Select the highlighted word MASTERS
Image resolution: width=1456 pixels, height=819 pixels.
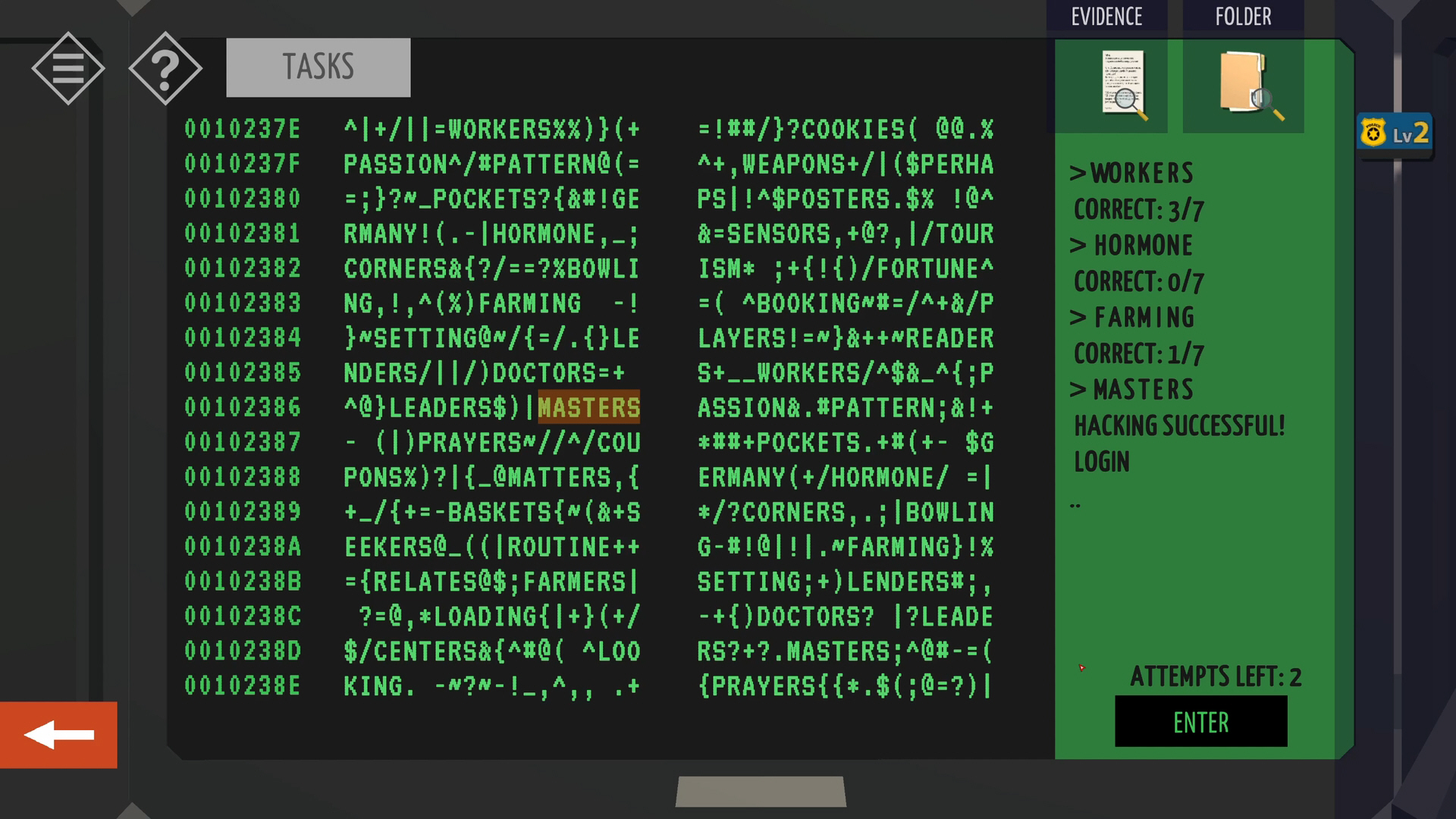[x=588, y=408]
